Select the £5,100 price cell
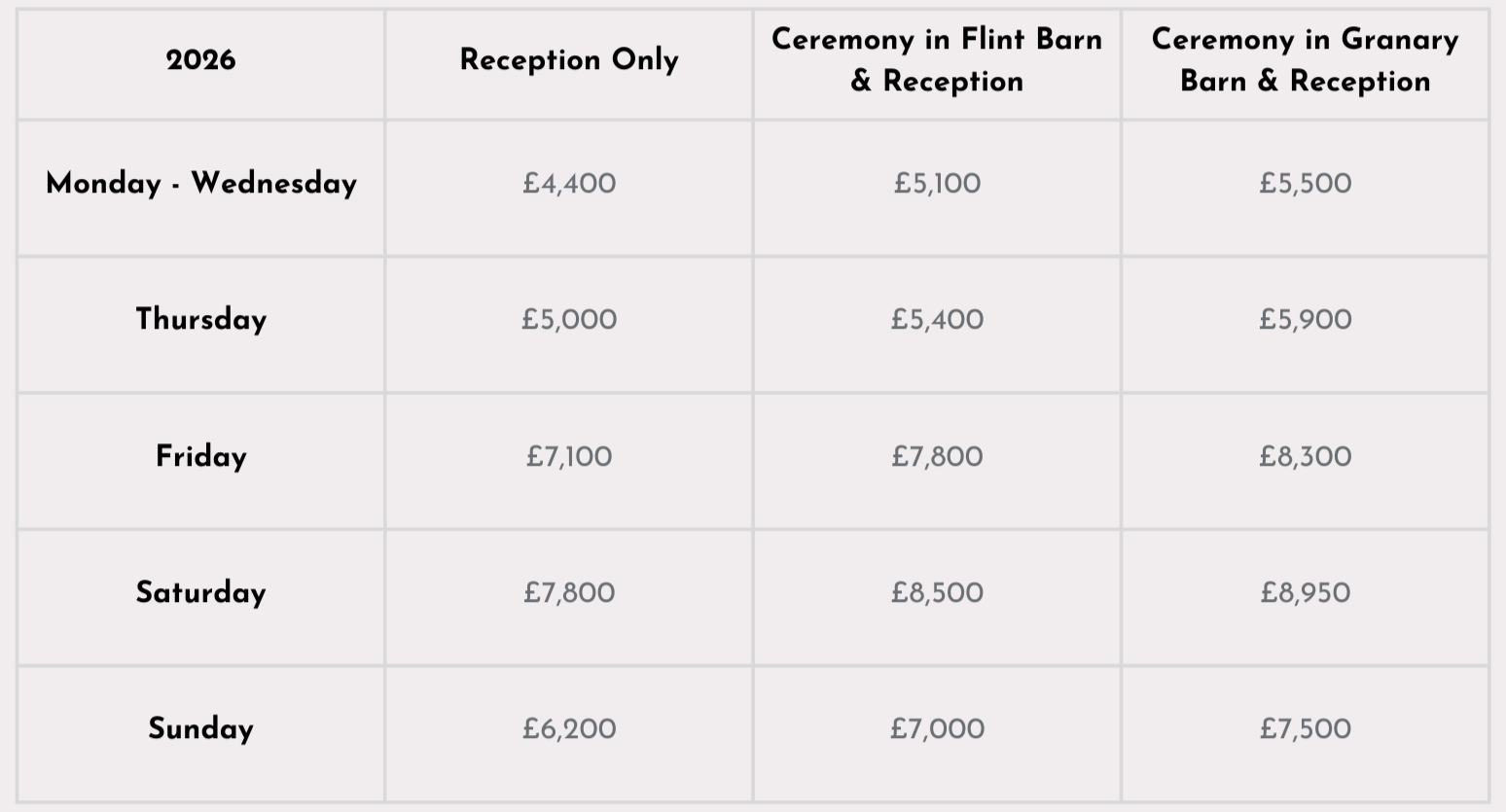This screenshot has width=1506, height=812. click(x=937, y=184)
